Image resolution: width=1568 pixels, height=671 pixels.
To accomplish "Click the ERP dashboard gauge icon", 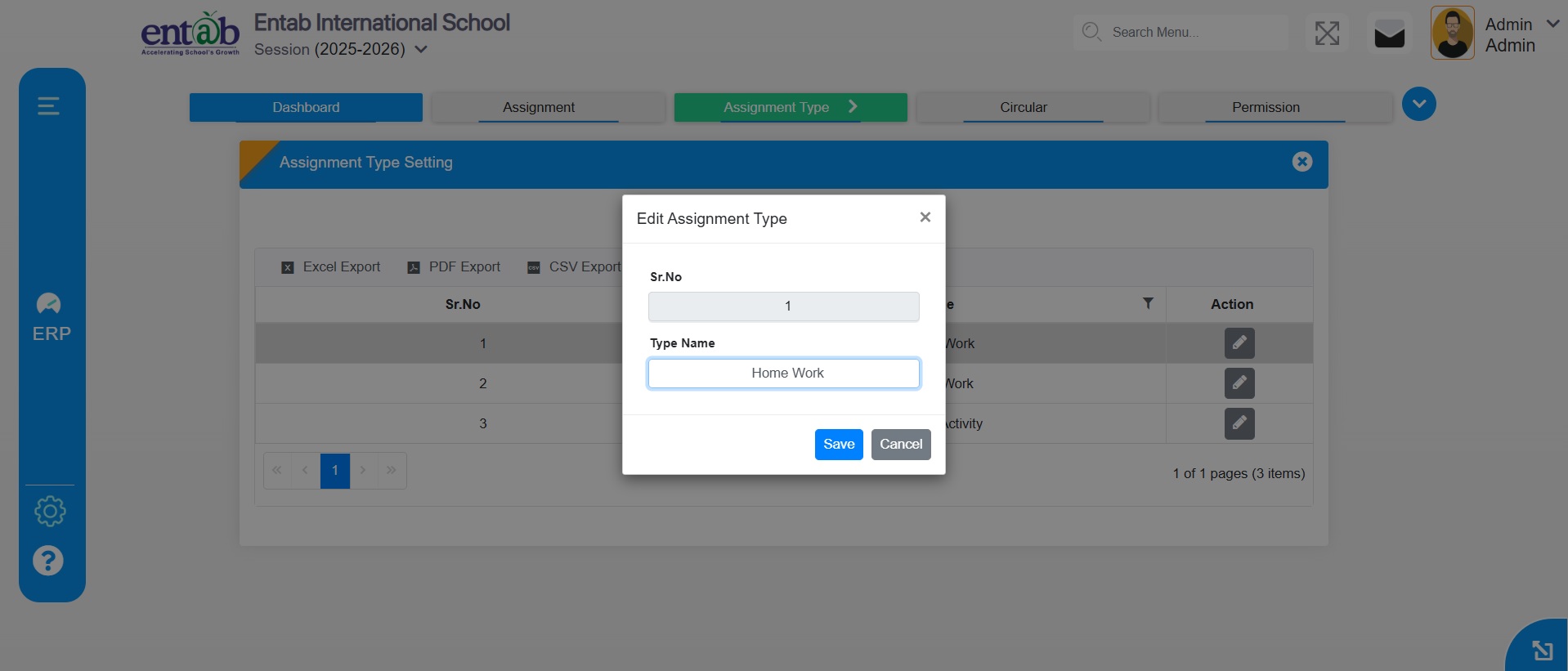I will tap(49, 305).
